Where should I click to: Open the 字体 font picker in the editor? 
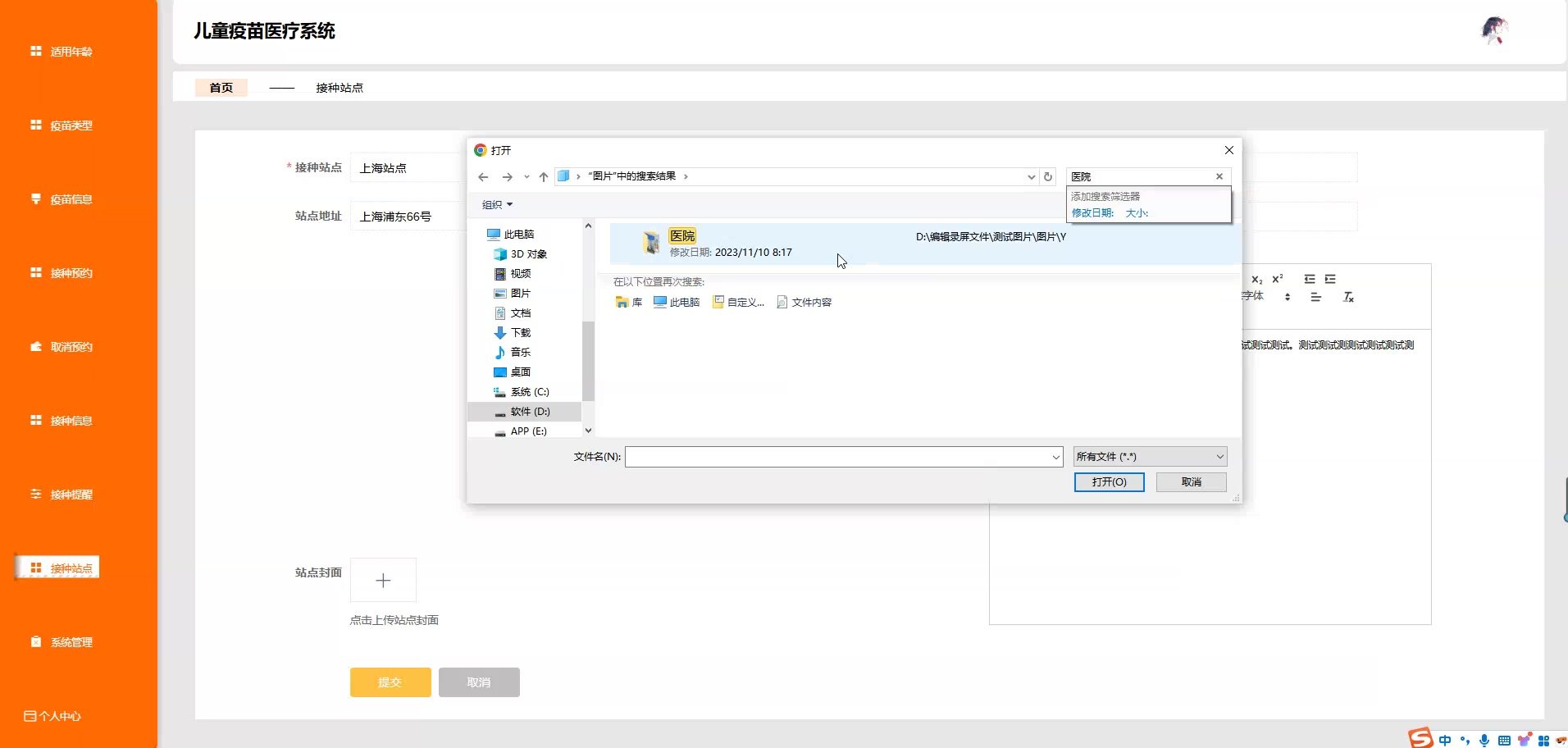pyautogui.click(x=1267, y=296)
